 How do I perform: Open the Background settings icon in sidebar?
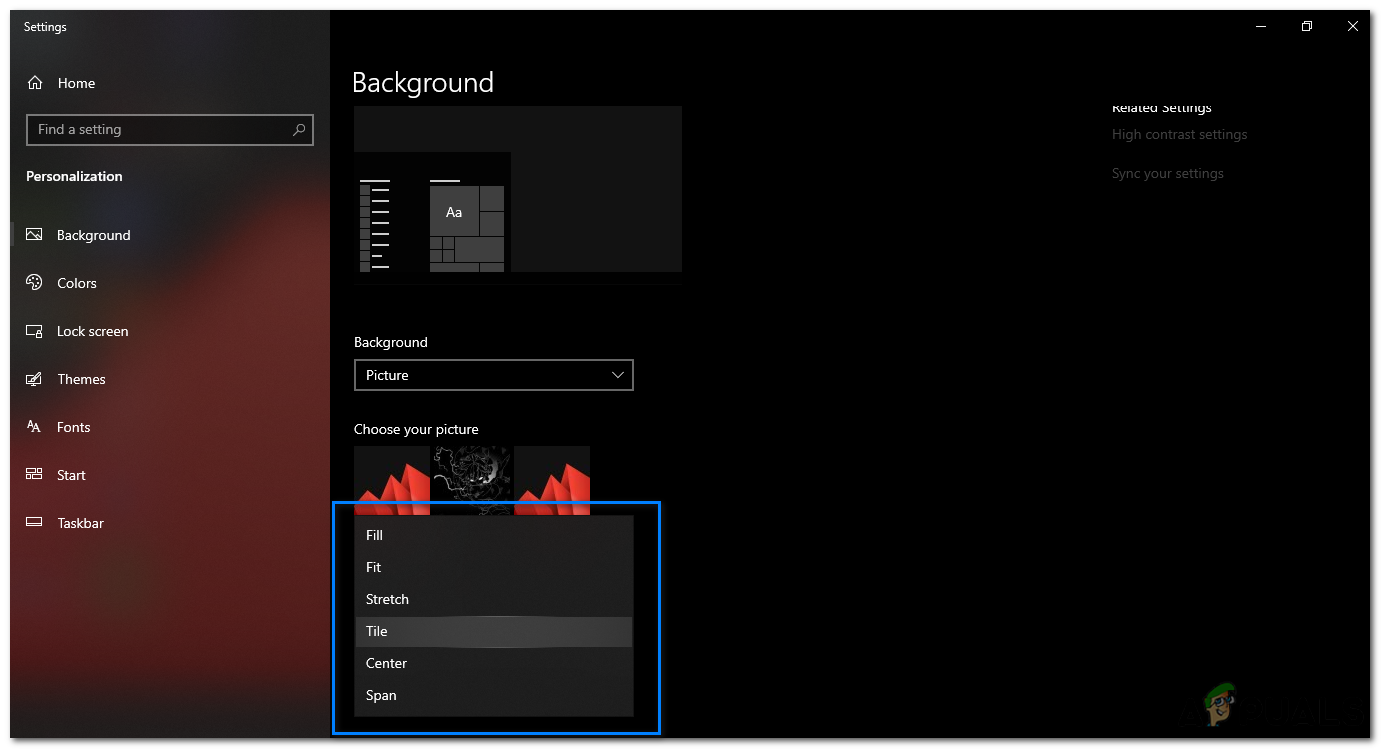(33, 235)
